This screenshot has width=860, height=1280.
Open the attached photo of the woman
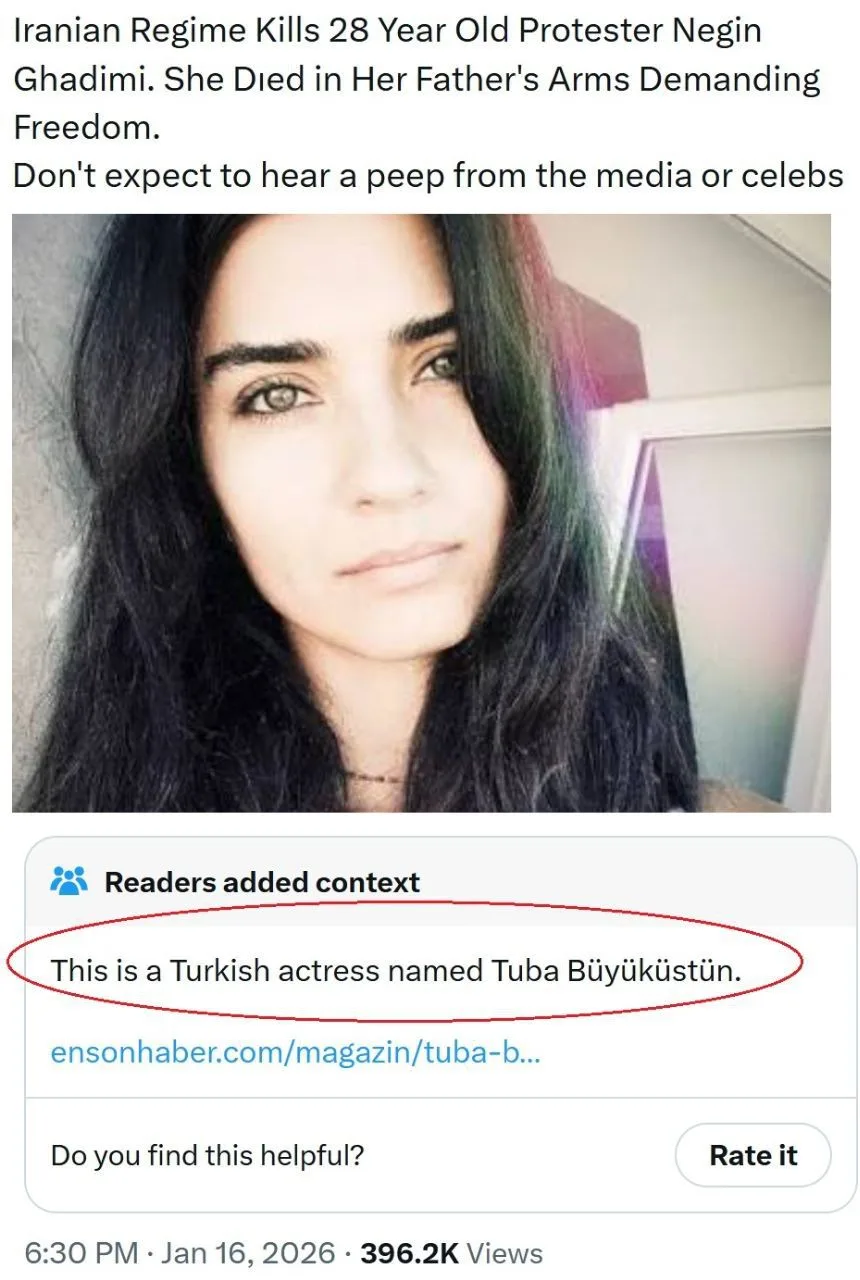pos(421,512)
